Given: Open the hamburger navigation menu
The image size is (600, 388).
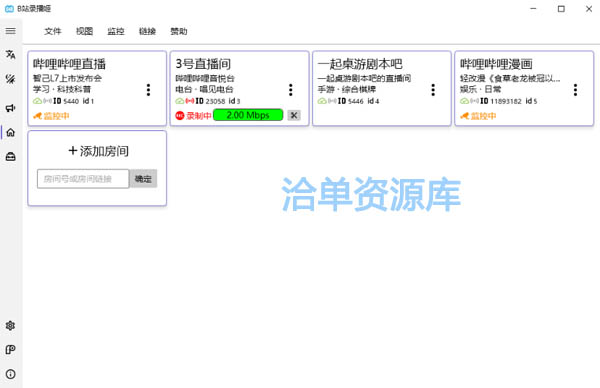Looking at the screenshot, I should 11,31.
